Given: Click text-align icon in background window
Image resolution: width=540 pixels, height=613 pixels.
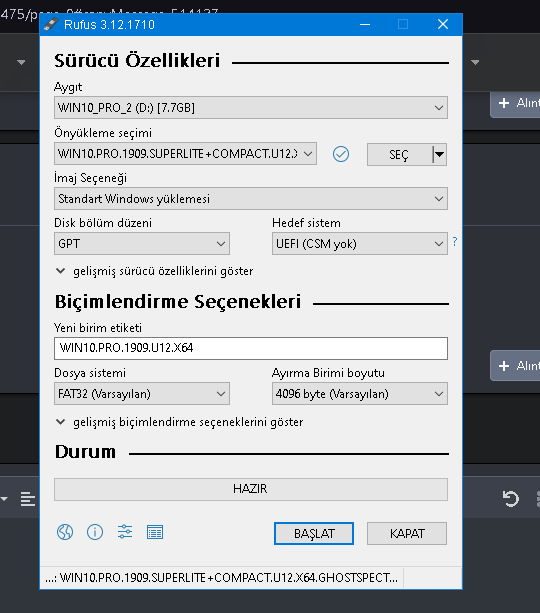Looking at the screenshot, I should click(28, 499).
